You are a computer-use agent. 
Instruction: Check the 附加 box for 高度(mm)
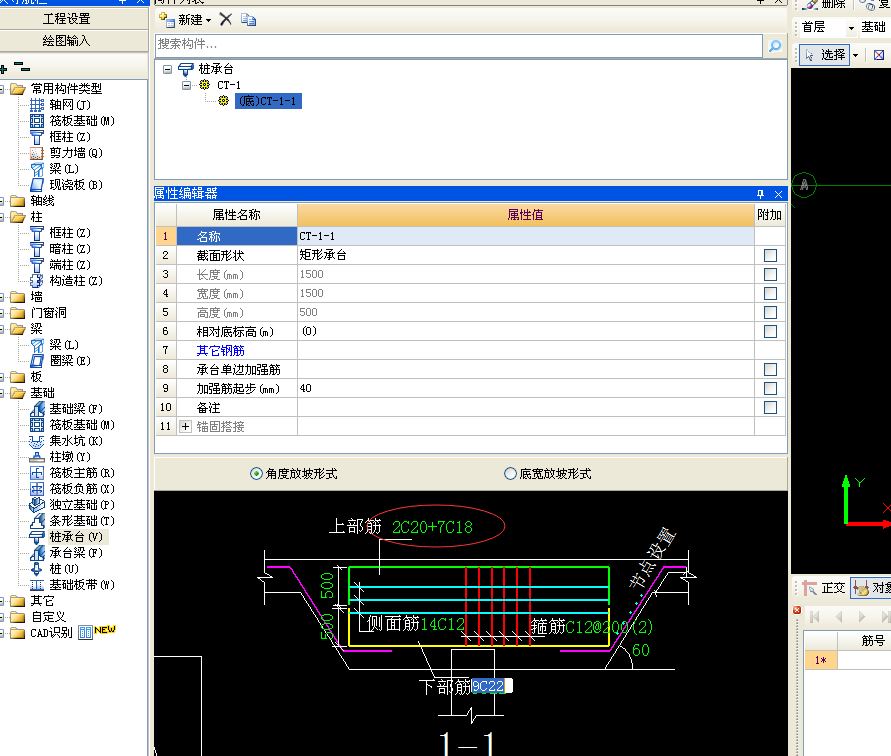tap(770, 313)
